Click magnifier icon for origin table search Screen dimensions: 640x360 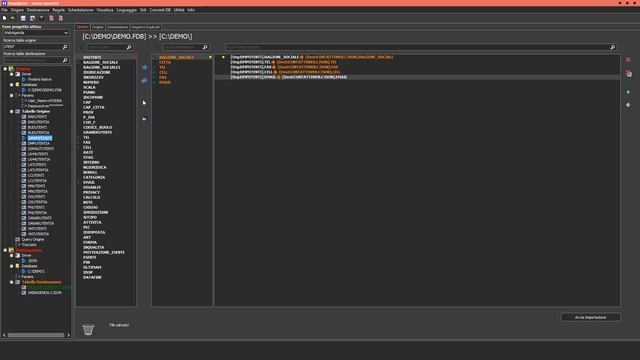(x=65, y=47)
